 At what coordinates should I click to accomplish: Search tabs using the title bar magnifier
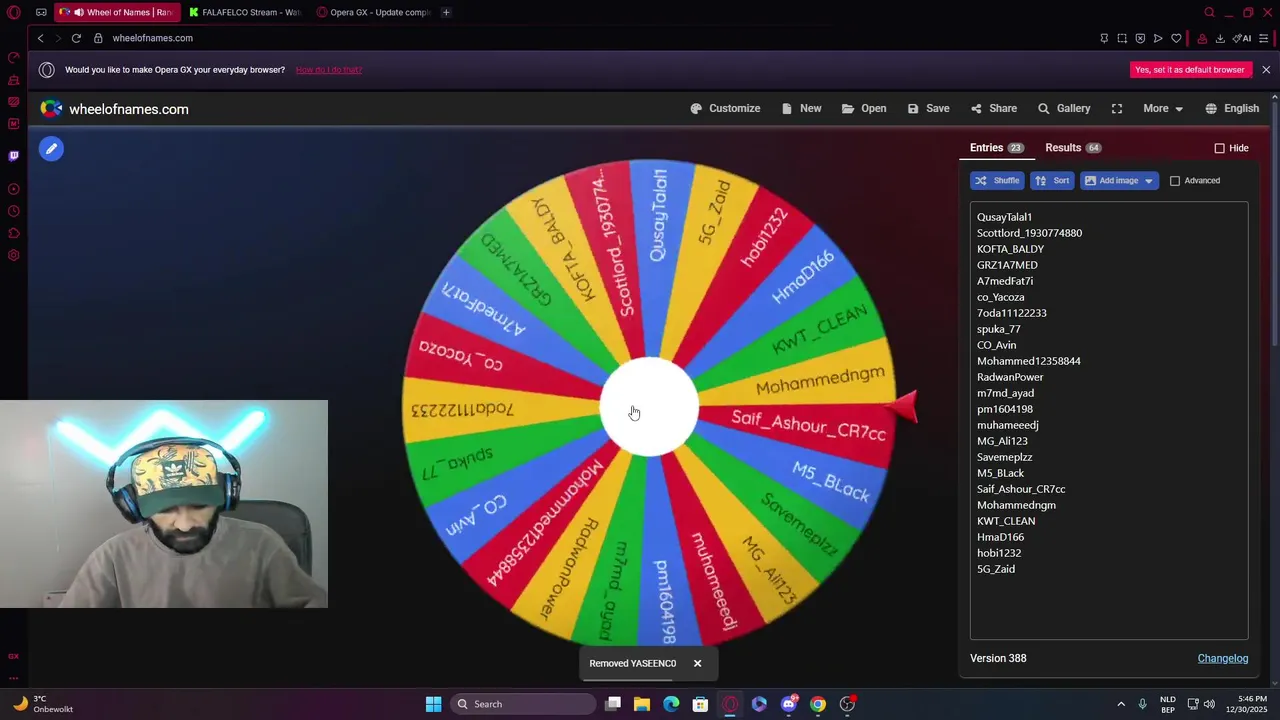tap(1209, 12)
